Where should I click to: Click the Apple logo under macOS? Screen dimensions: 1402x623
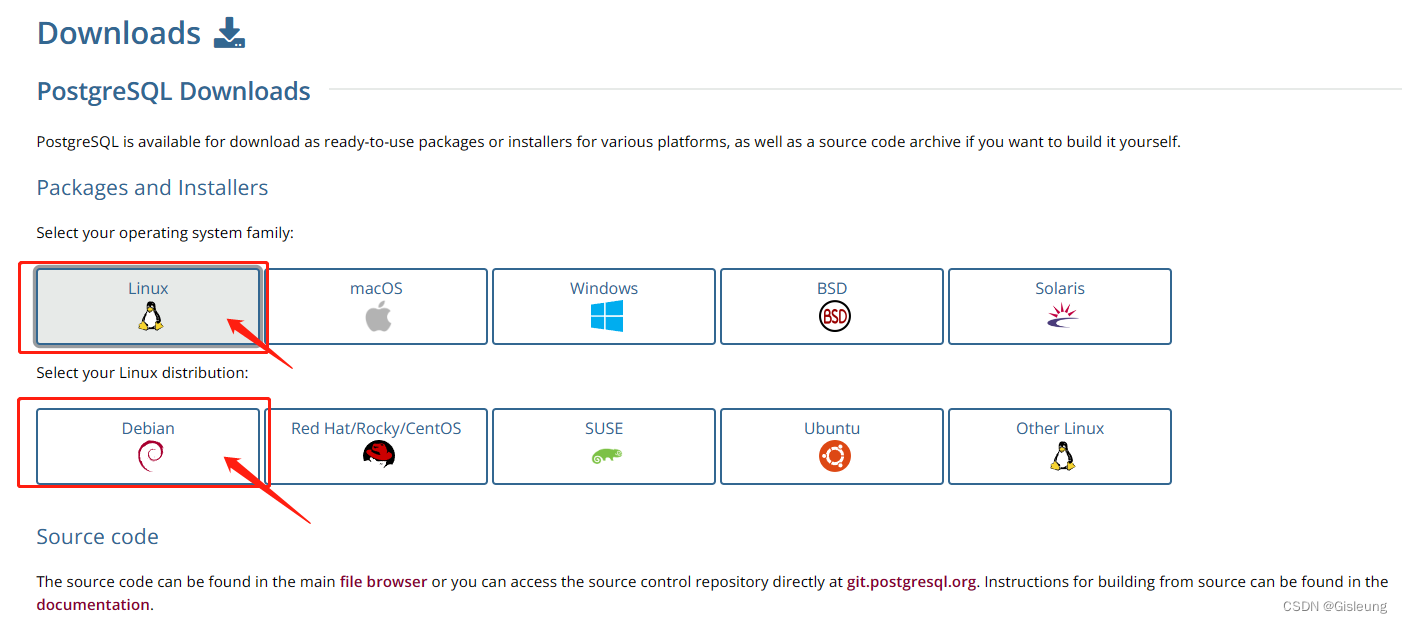coord(377,317)
